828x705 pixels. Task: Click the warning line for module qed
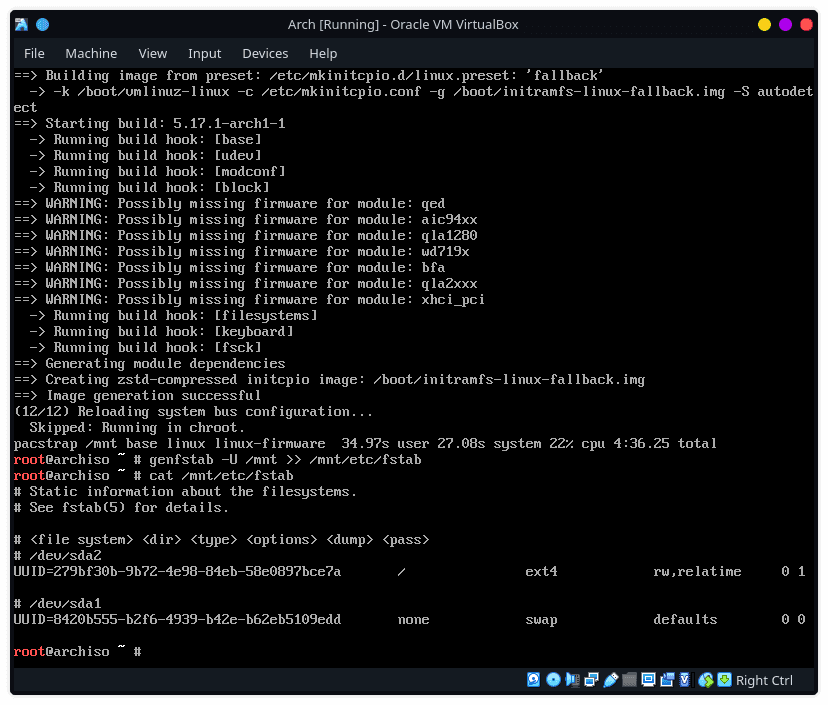pos(229,203)
